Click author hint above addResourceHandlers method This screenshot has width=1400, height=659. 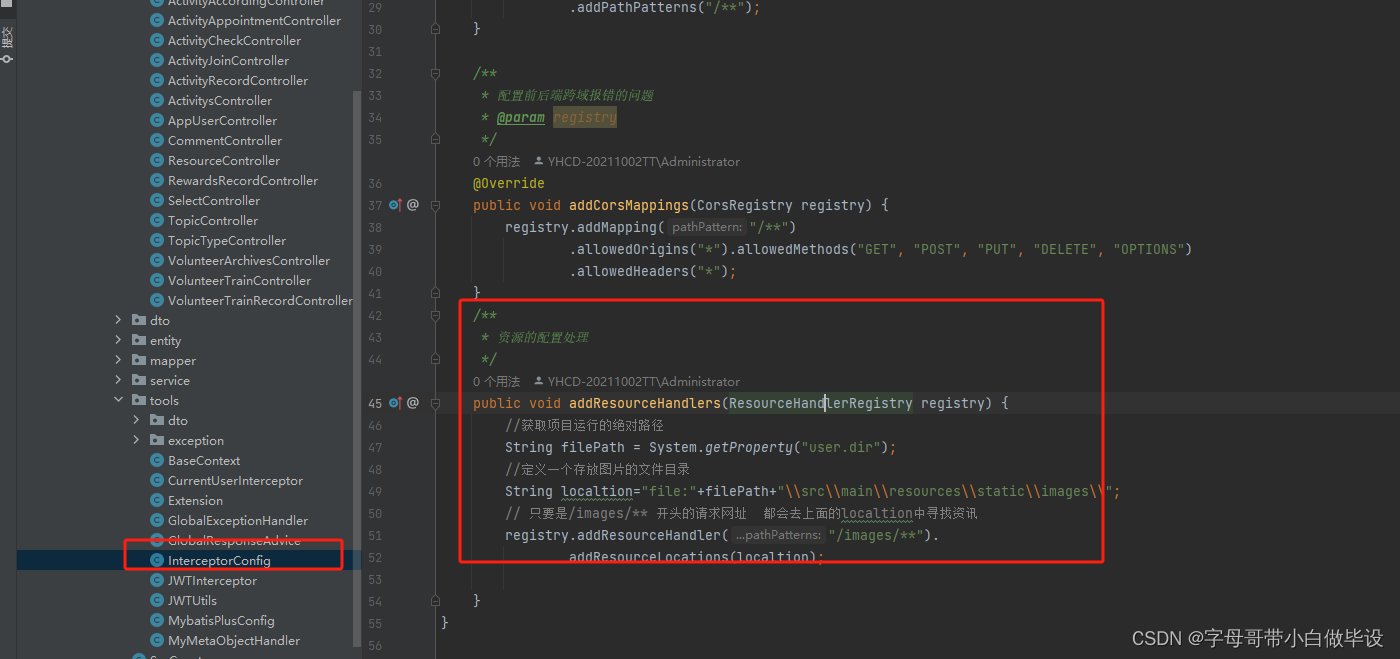point(638,381)
